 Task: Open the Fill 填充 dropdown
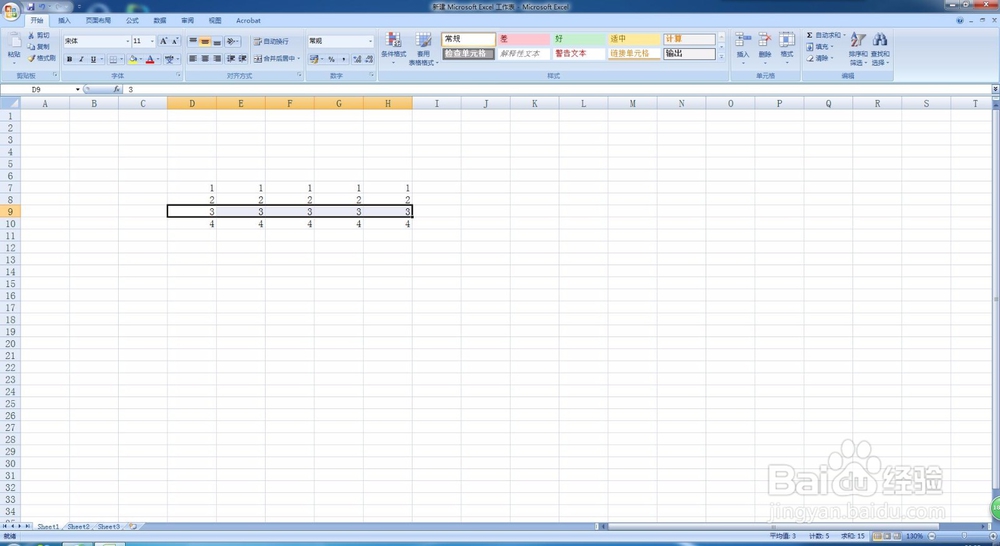pyautogui.click(x=820, y=47)
